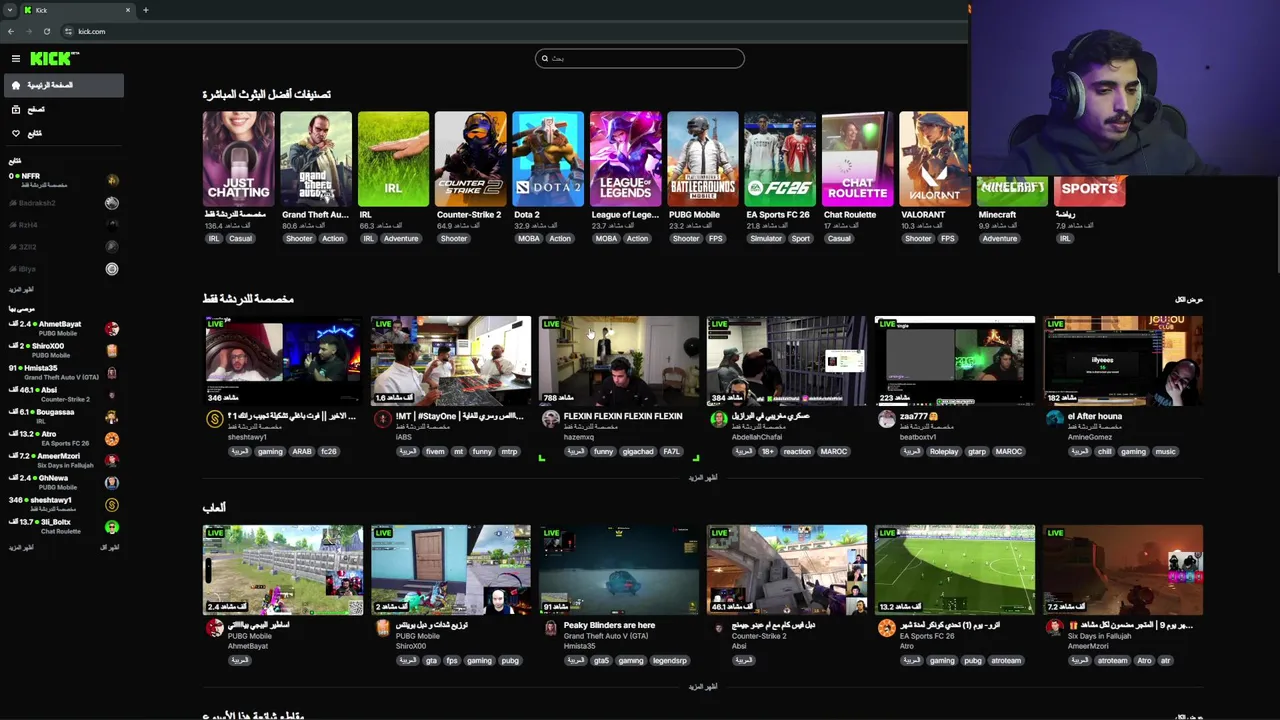This screenshot has height=720, width=1280.
Task: Open the Grand Theft Auto category tile
Action: 316,158
